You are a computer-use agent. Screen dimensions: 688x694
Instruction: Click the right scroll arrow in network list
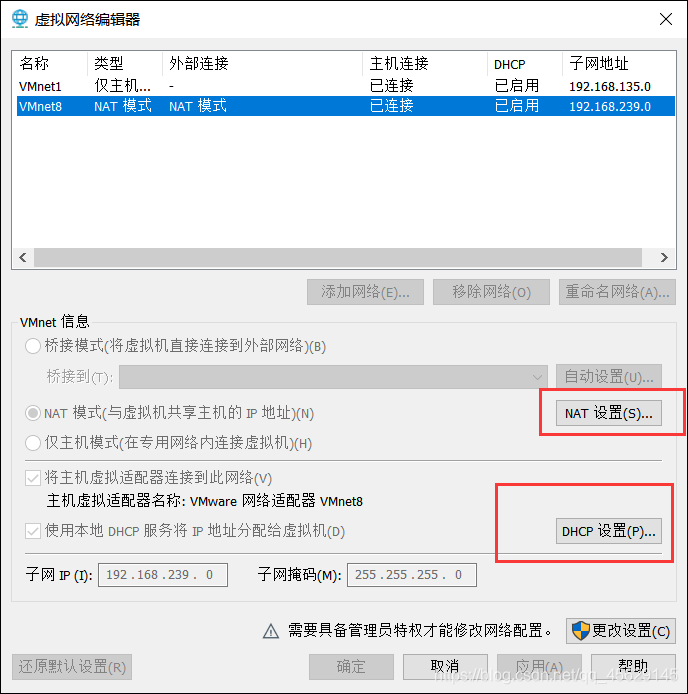coord(664,257)
